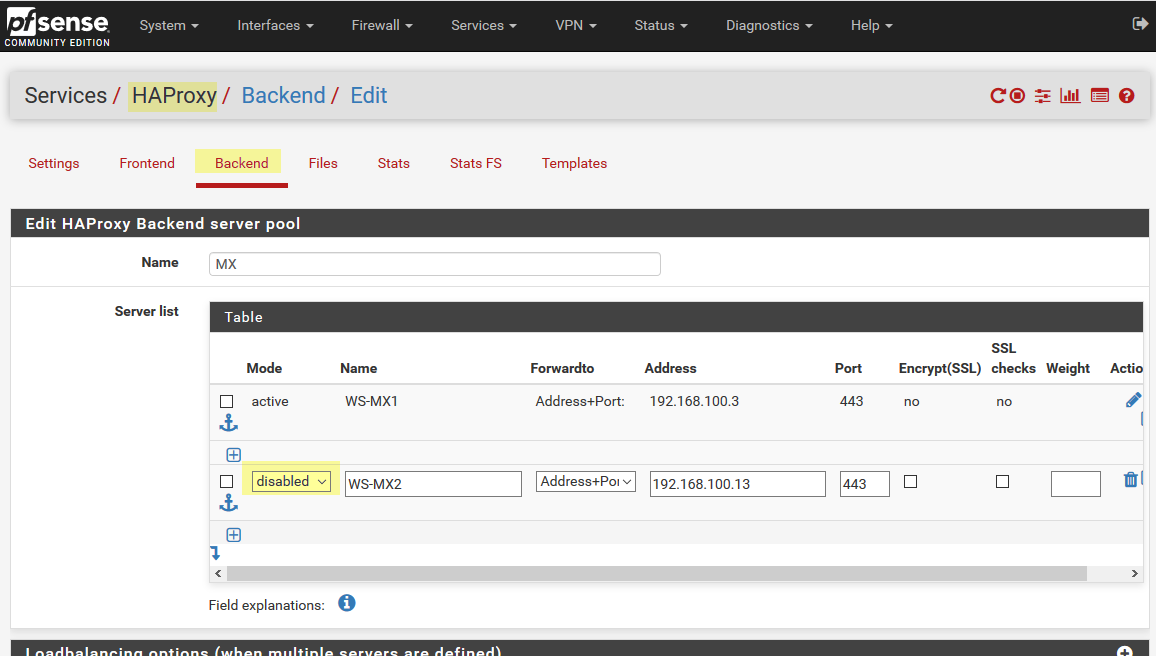
Task: Click the empty Weight field for WS-MX2
Action: tap(1076, 484)
